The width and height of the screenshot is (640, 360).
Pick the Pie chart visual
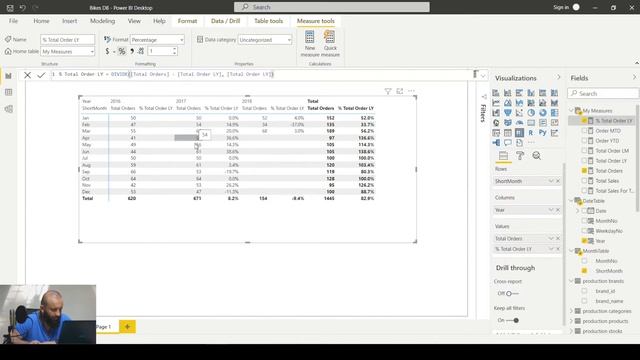coord(531,113)
